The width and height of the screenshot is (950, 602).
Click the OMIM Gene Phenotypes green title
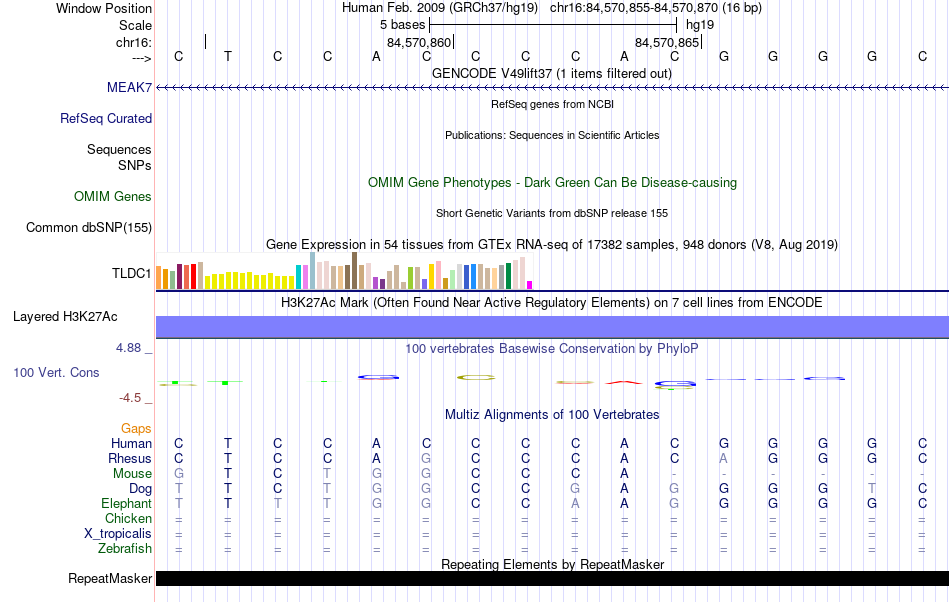point(552,182)
